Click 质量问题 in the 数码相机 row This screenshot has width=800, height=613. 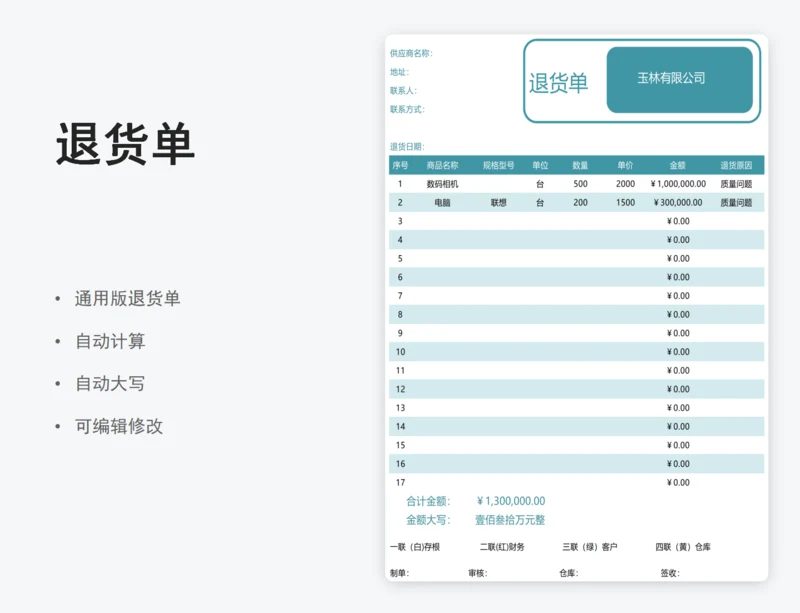[736, 184]
